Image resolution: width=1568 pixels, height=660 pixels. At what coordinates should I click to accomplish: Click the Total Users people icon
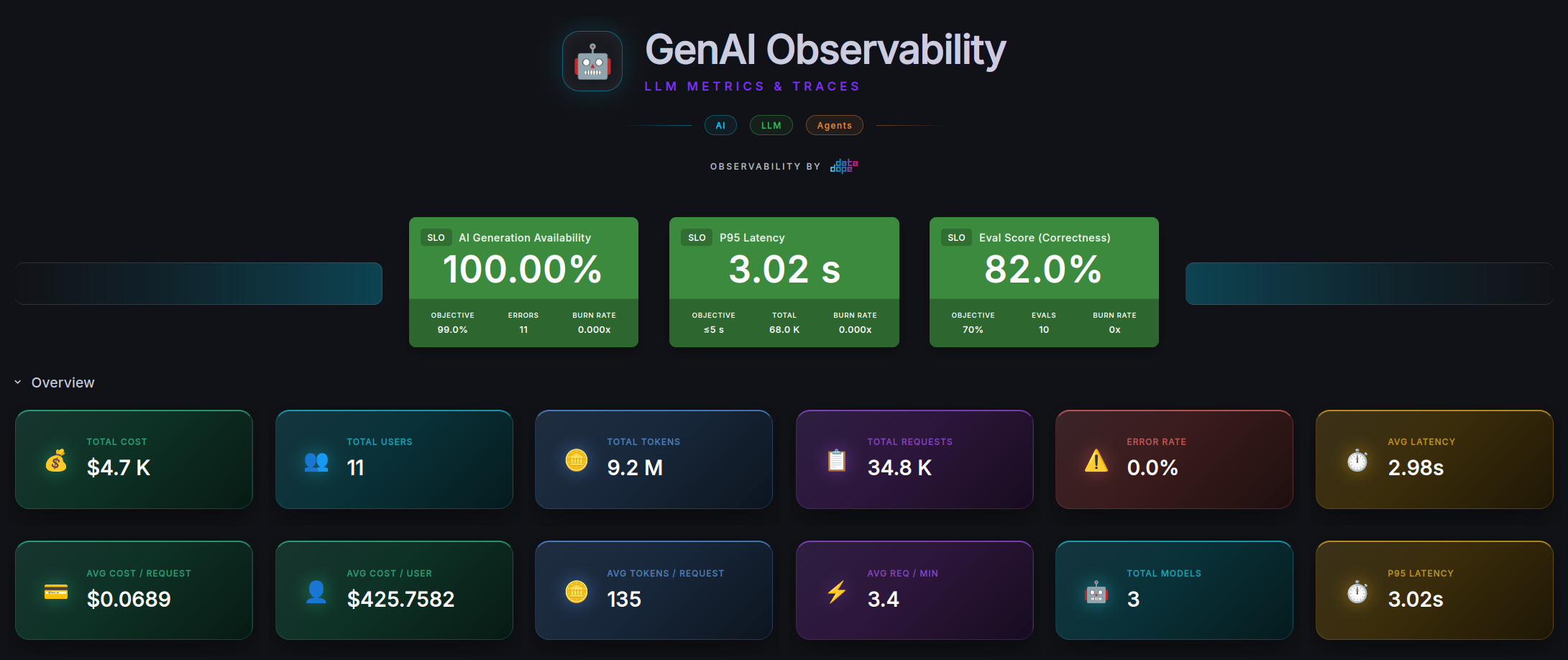(x=316, y=461)
